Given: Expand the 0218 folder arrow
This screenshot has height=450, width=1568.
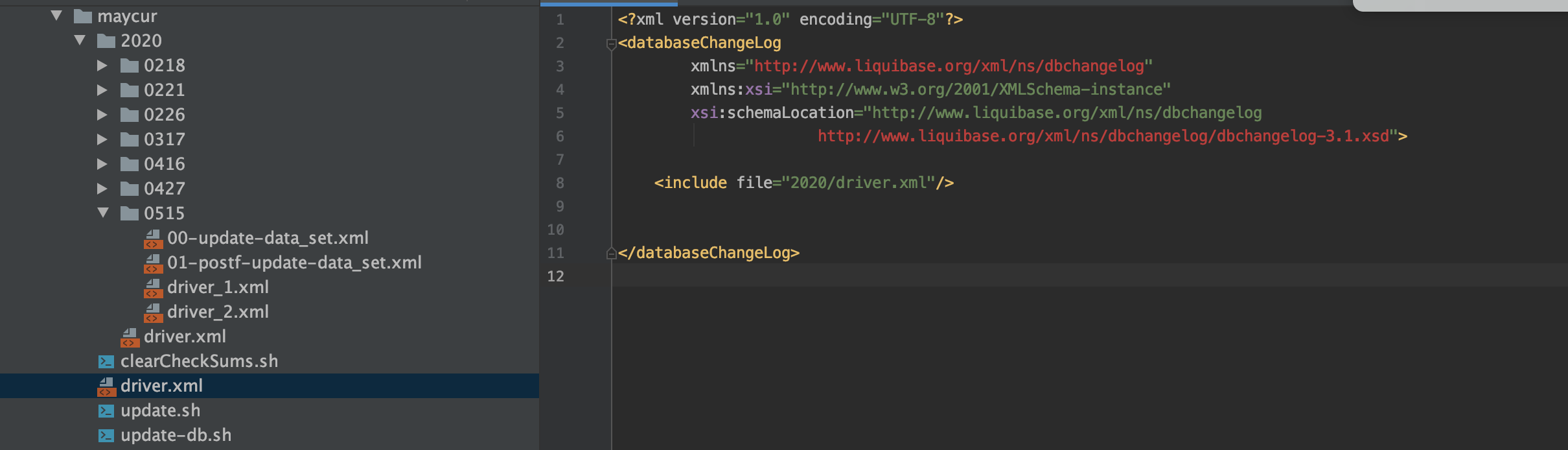Looking at the screenshot, I should (102, 65).
